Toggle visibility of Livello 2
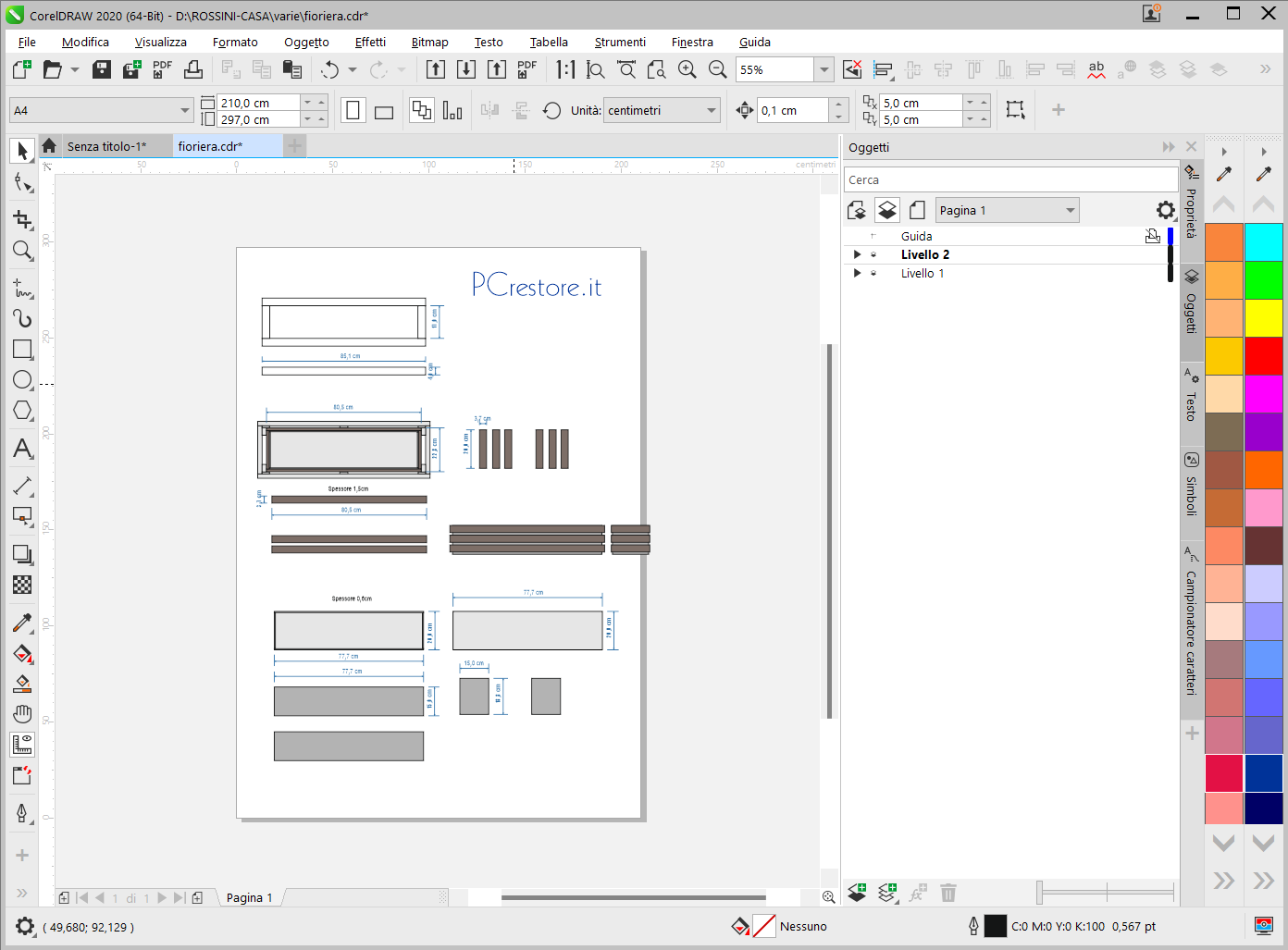The width and height of the screenshot is (1288, 950). (873, 254)
